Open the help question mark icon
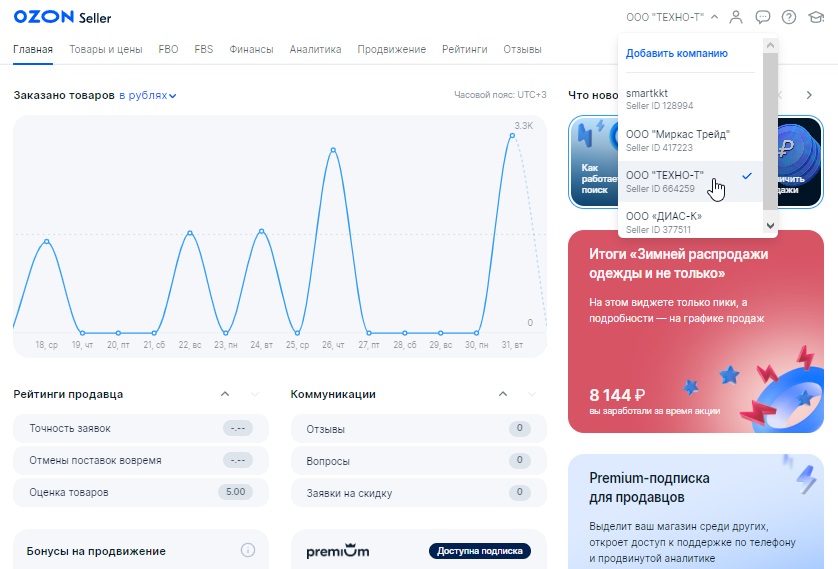This screenshot has height=569, width=838. 789,17
